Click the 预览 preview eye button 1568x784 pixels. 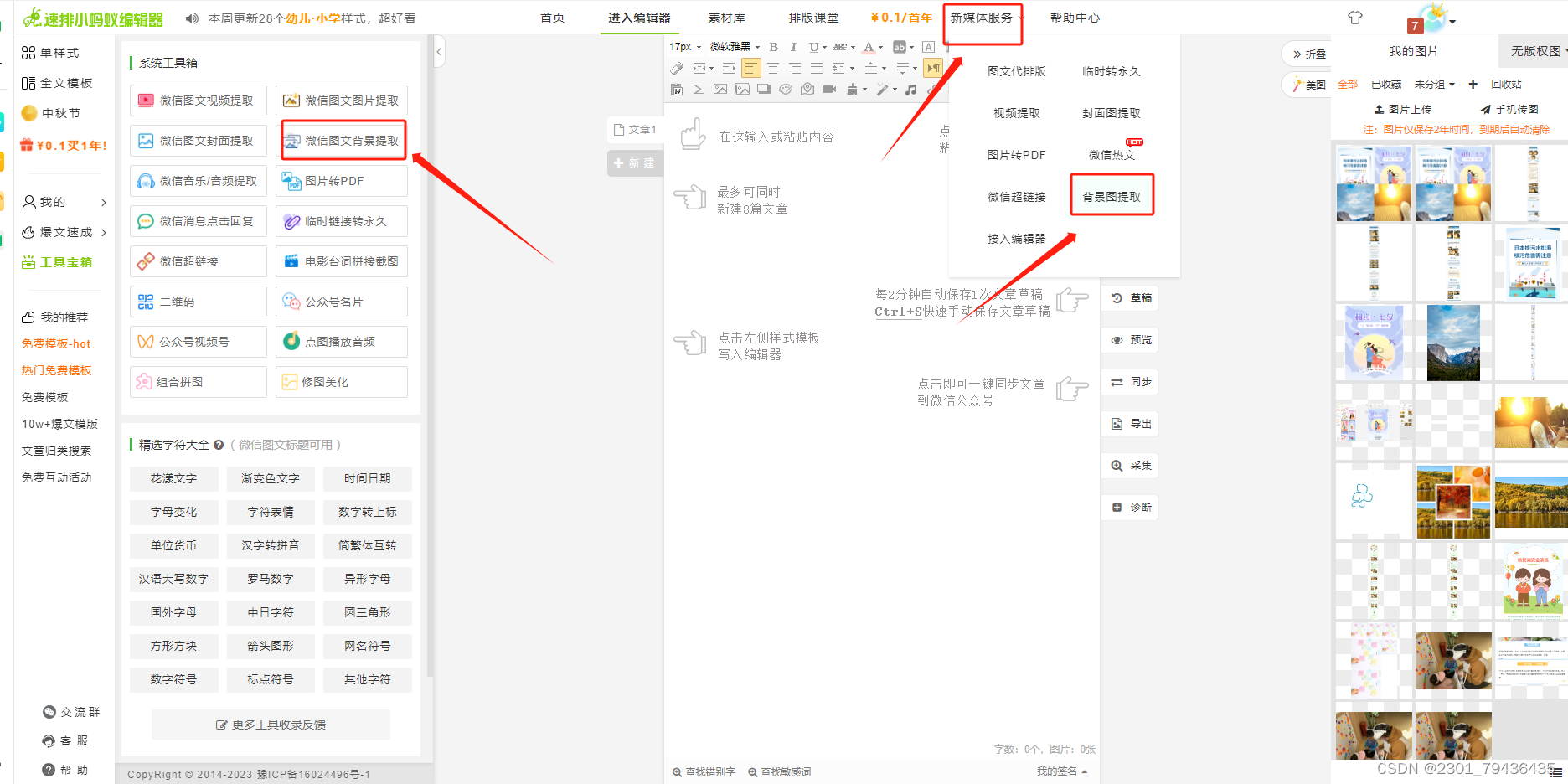pos(1132,340)
